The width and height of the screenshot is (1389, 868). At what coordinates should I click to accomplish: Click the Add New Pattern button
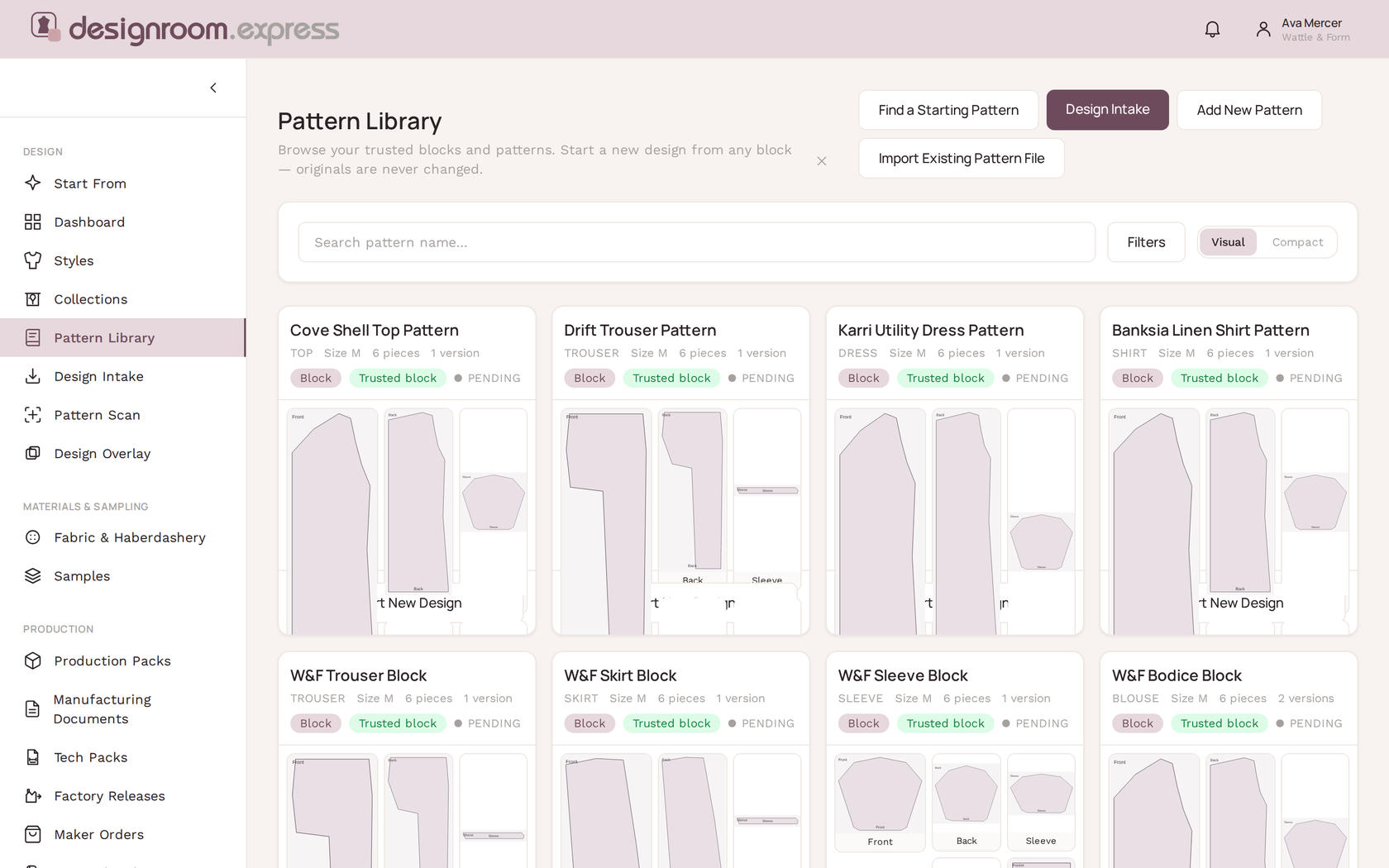[1249, 110]
